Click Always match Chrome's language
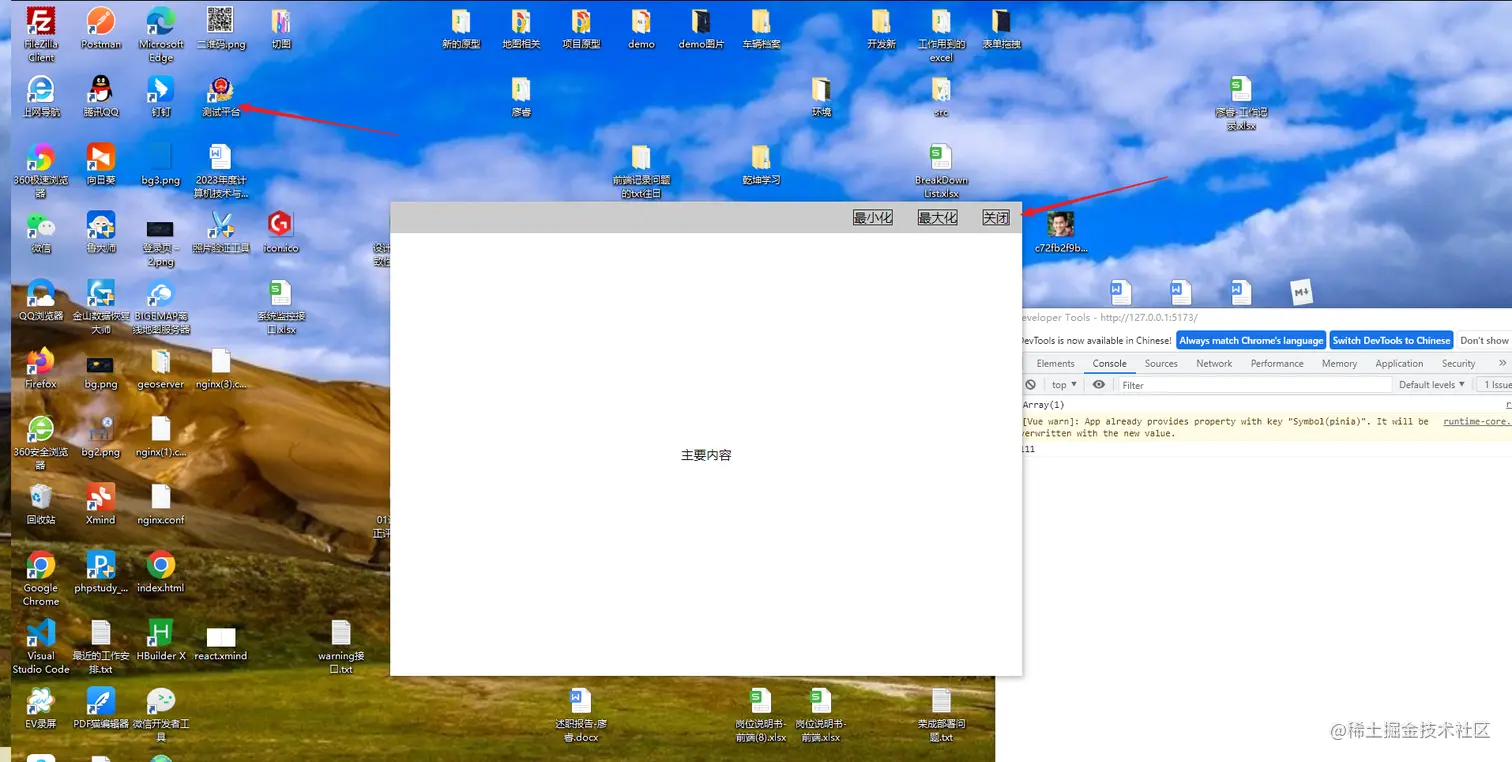This screenshot has height=762, width=1512. (1251, 341)
